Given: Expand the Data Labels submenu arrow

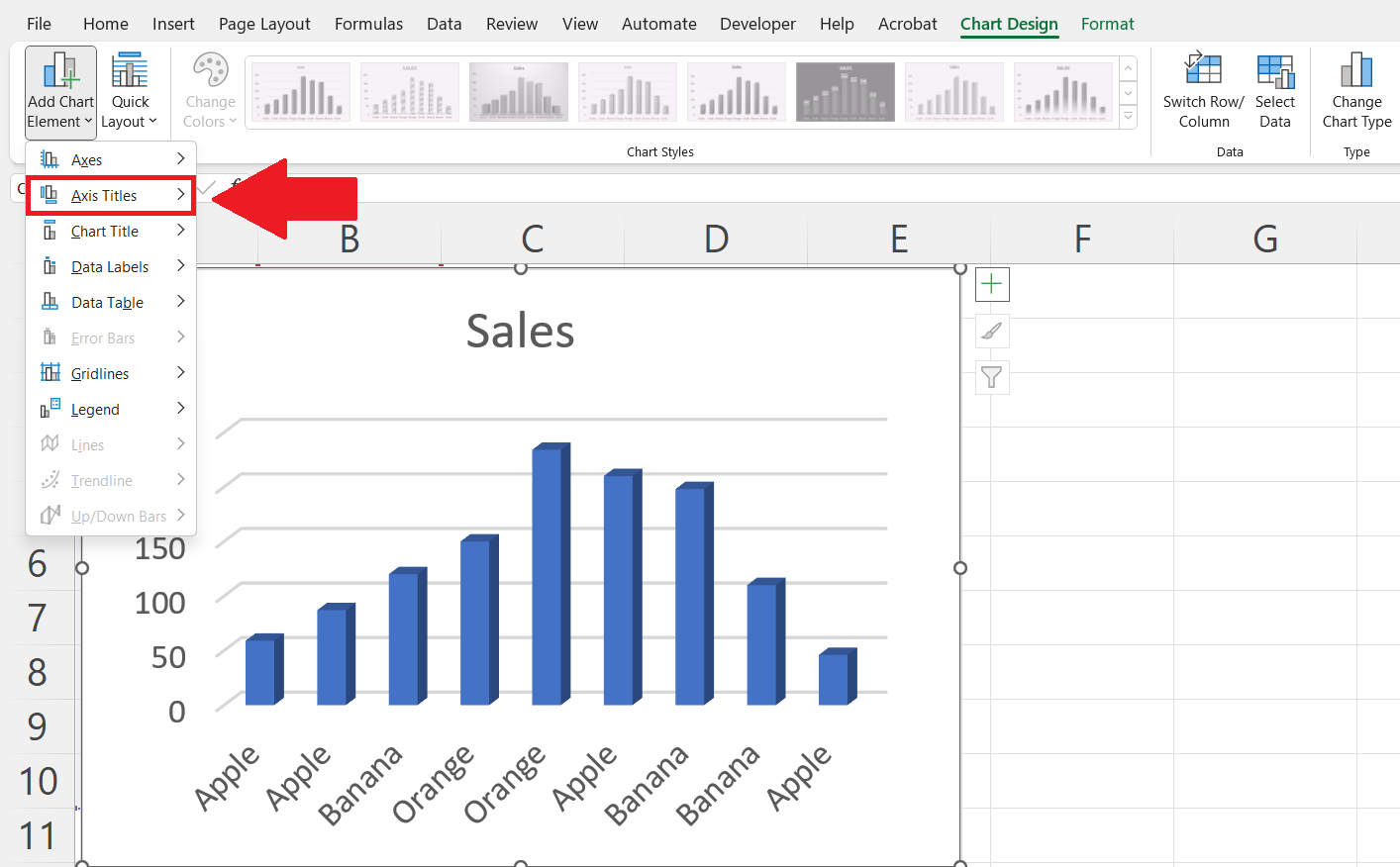Looking at the screenshot, I should point(181,265).
